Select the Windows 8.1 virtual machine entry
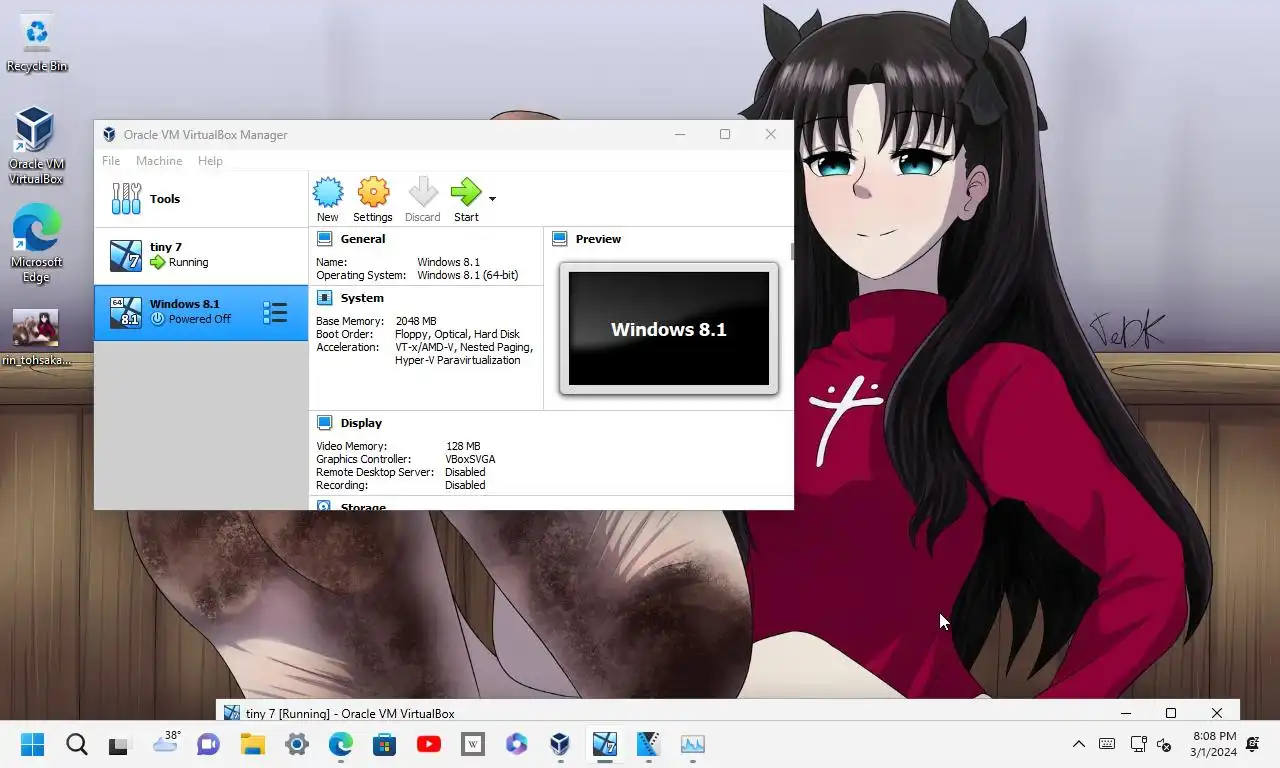 click(x=201, y=312)
